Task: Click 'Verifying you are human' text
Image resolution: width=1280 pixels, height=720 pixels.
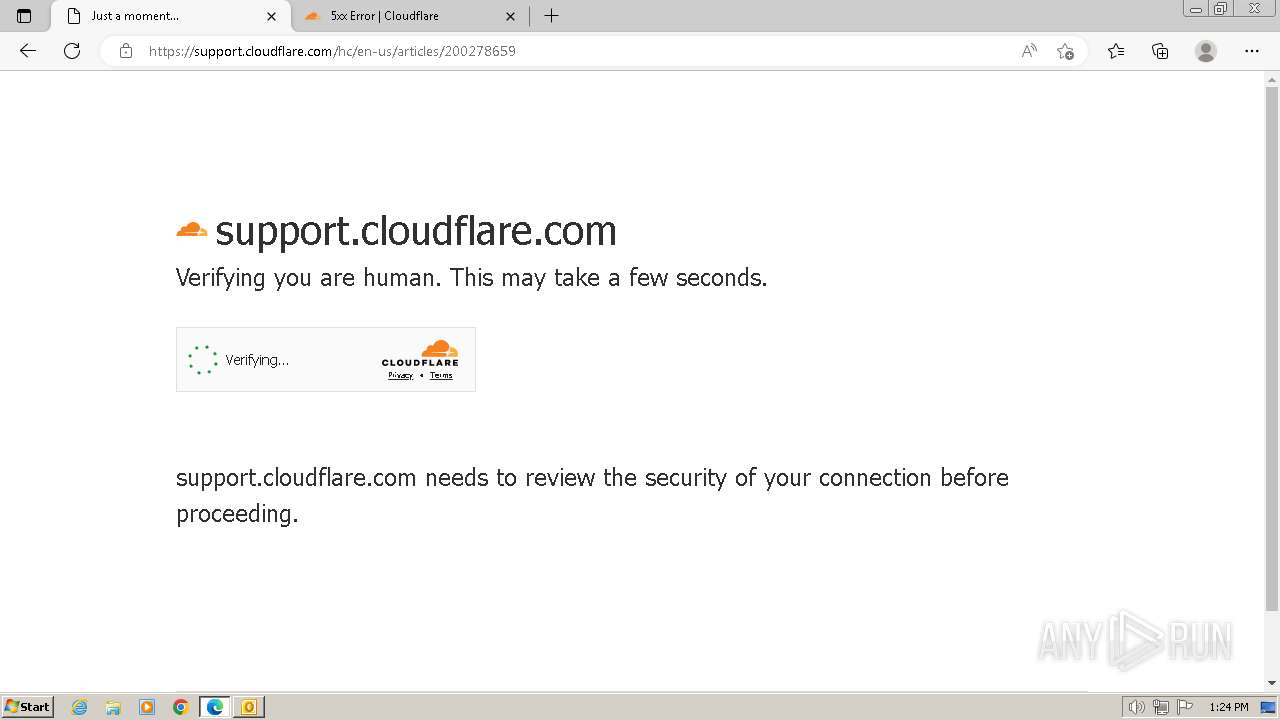Action: (x=306, y=278)
